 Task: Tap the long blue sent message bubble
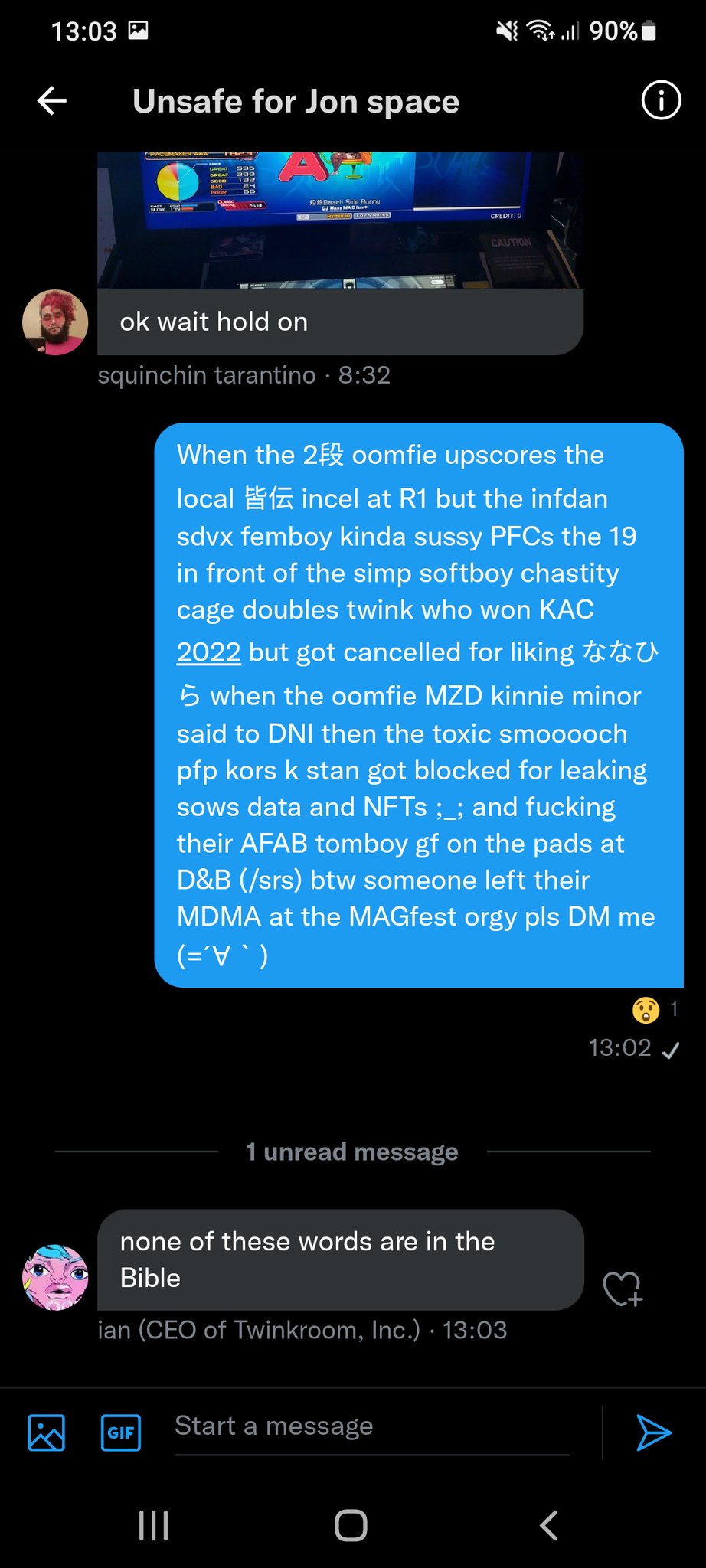point(419,705)
